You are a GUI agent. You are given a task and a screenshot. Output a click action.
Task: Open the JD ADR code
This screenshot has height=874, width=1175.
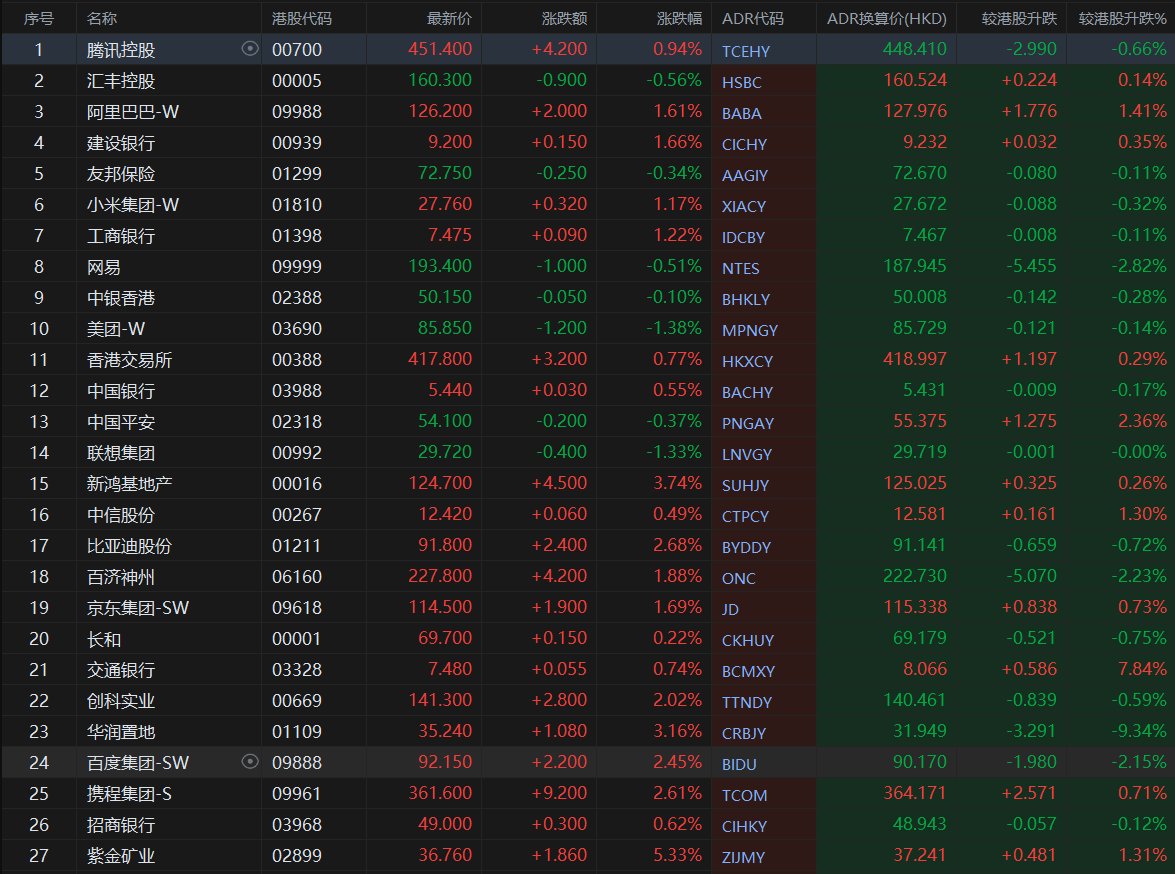(x=730, y=609)
